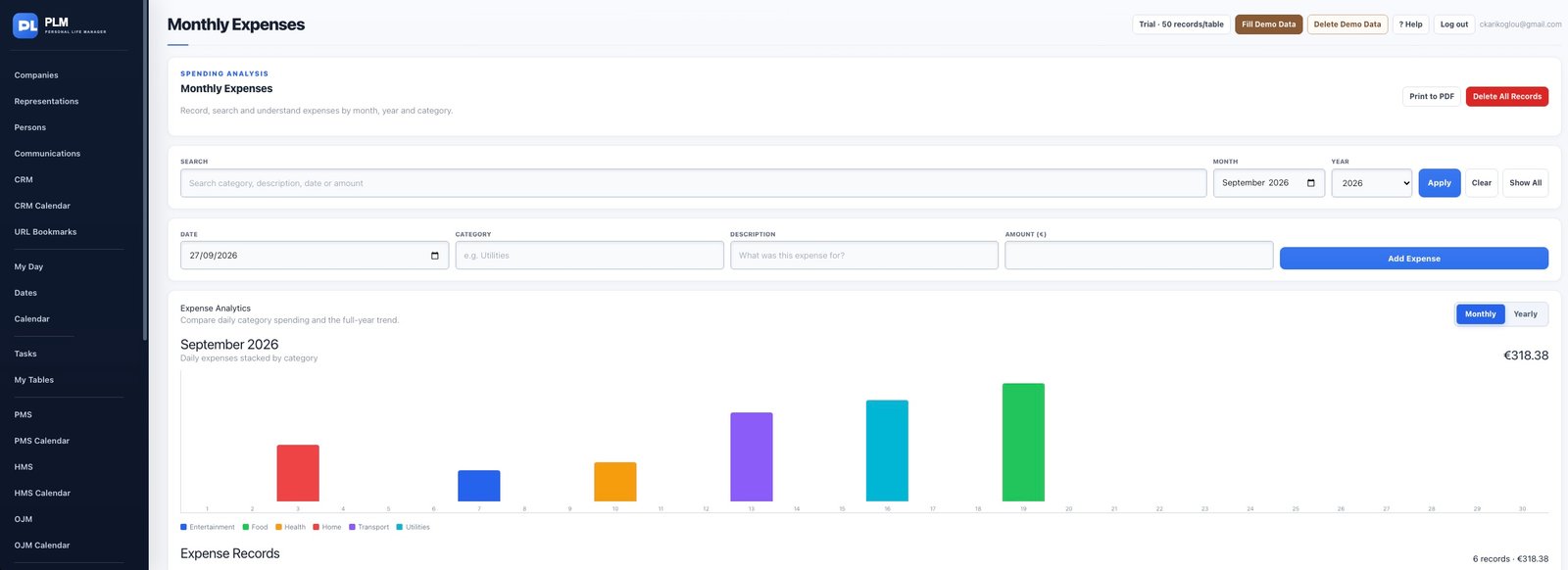Switch chart to Yearly view
Image resolution: width=1568 pixels, height=570 pixels.
pyautogui.click(x=1525, y=314)
